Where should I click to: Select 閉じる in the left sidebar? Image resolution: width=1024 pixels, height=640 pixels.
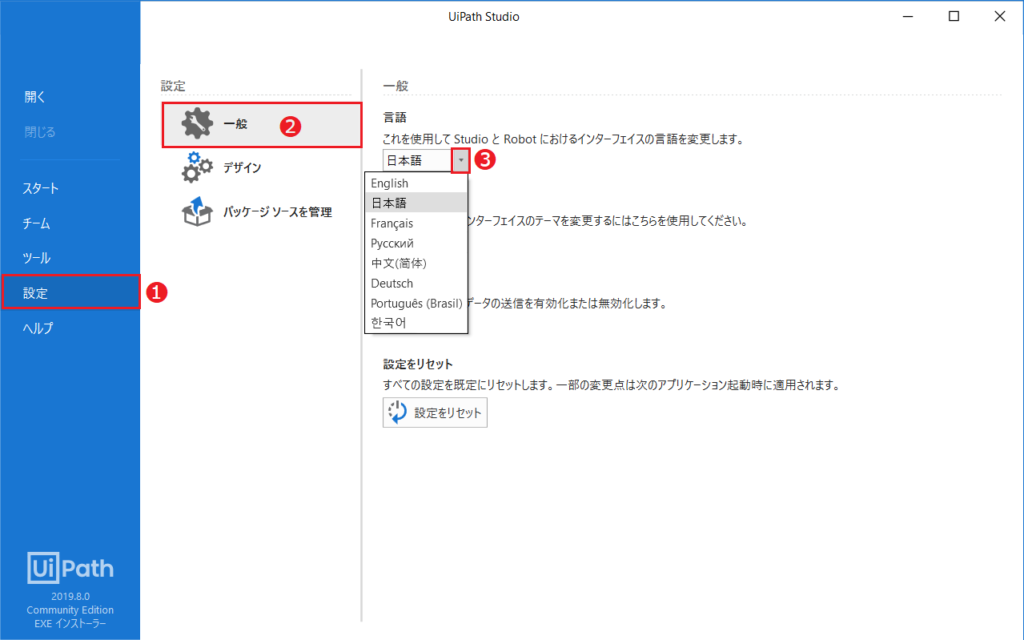point(40,132)
